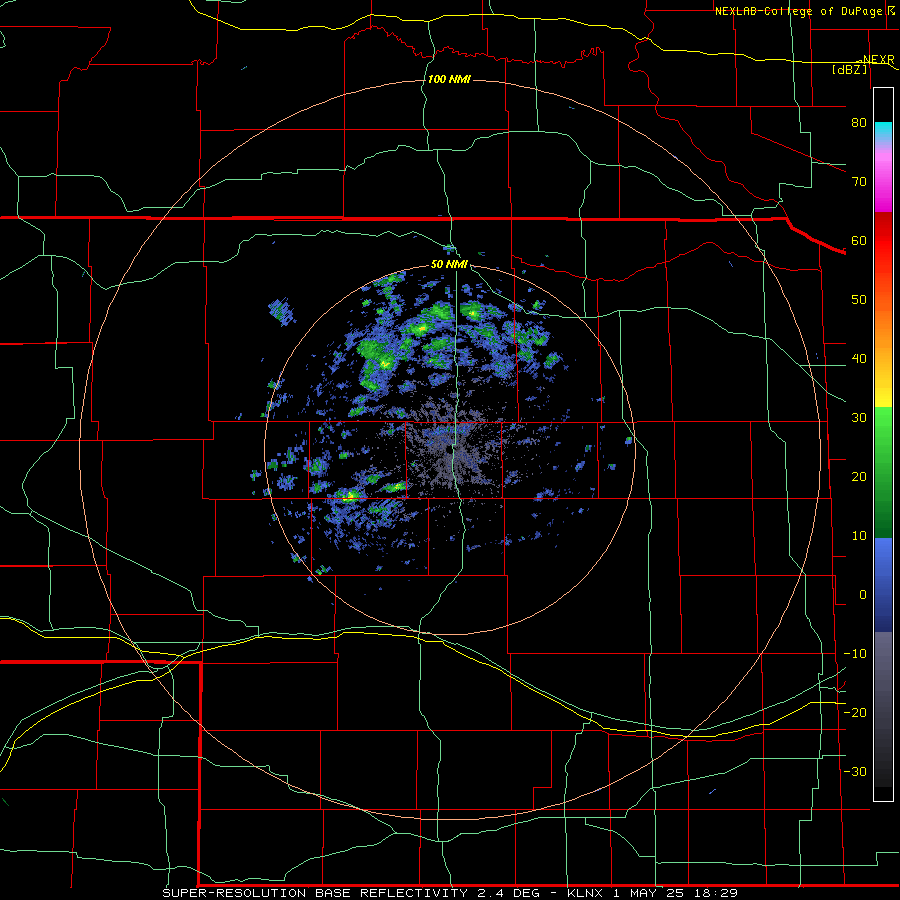Viewport: 900px width, 900px height.
Task: Click the 40 value on the dBZ scale
Action: pos(859,359)
